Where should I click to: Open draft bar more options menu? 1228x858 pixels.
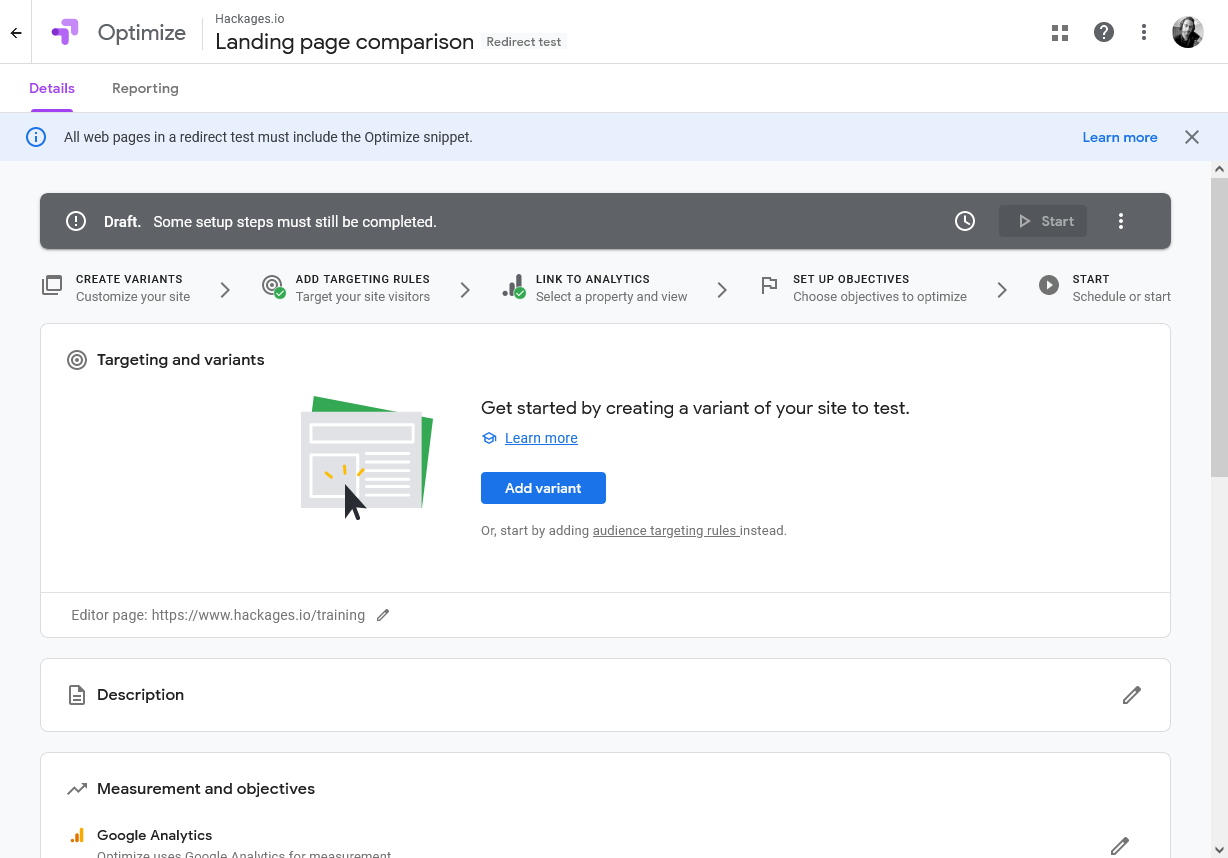point(1121,221)
